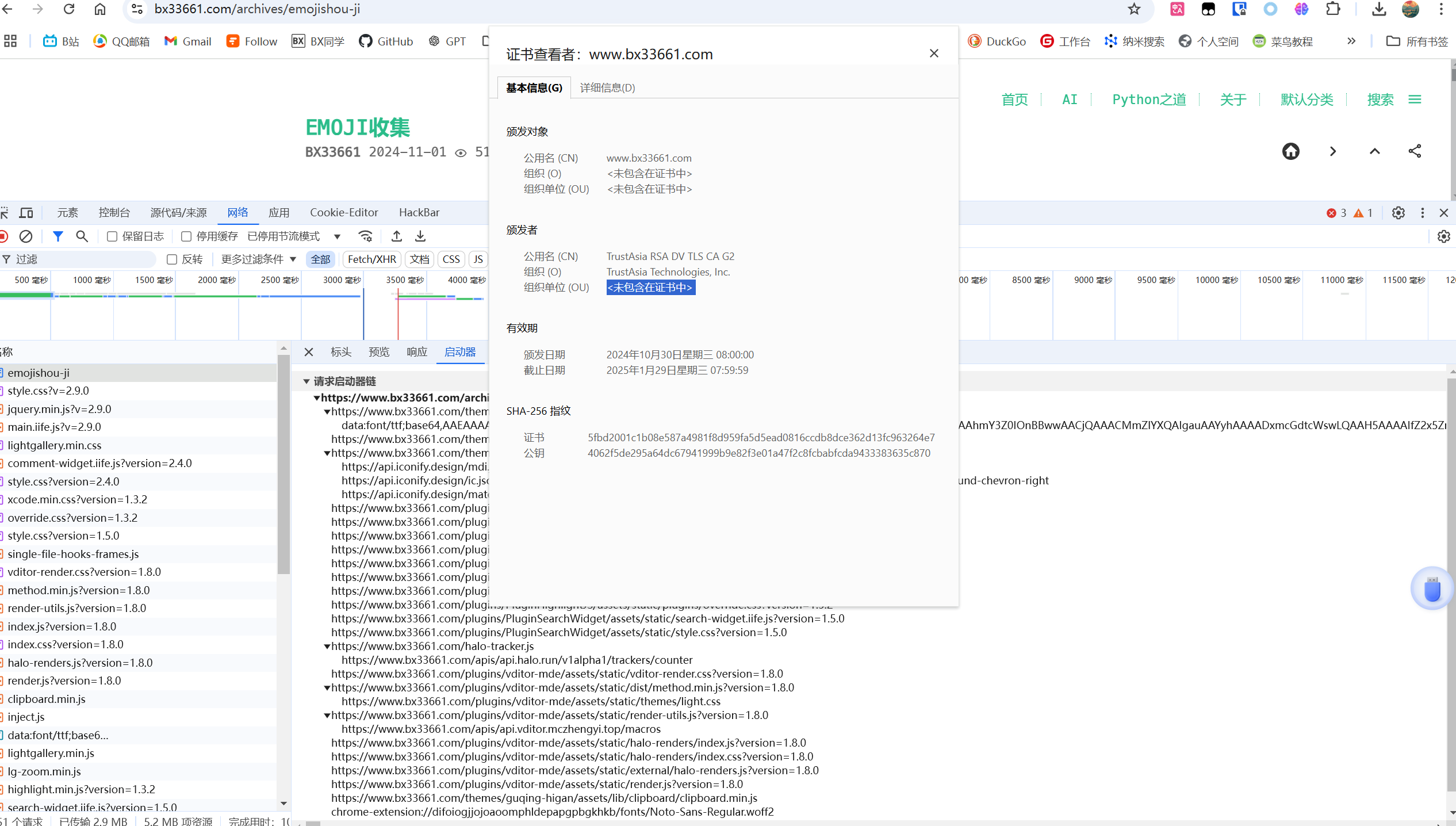This screenshot has height=826, width=1456.
Task: Close the request details pane
Action: pos(309,352)
